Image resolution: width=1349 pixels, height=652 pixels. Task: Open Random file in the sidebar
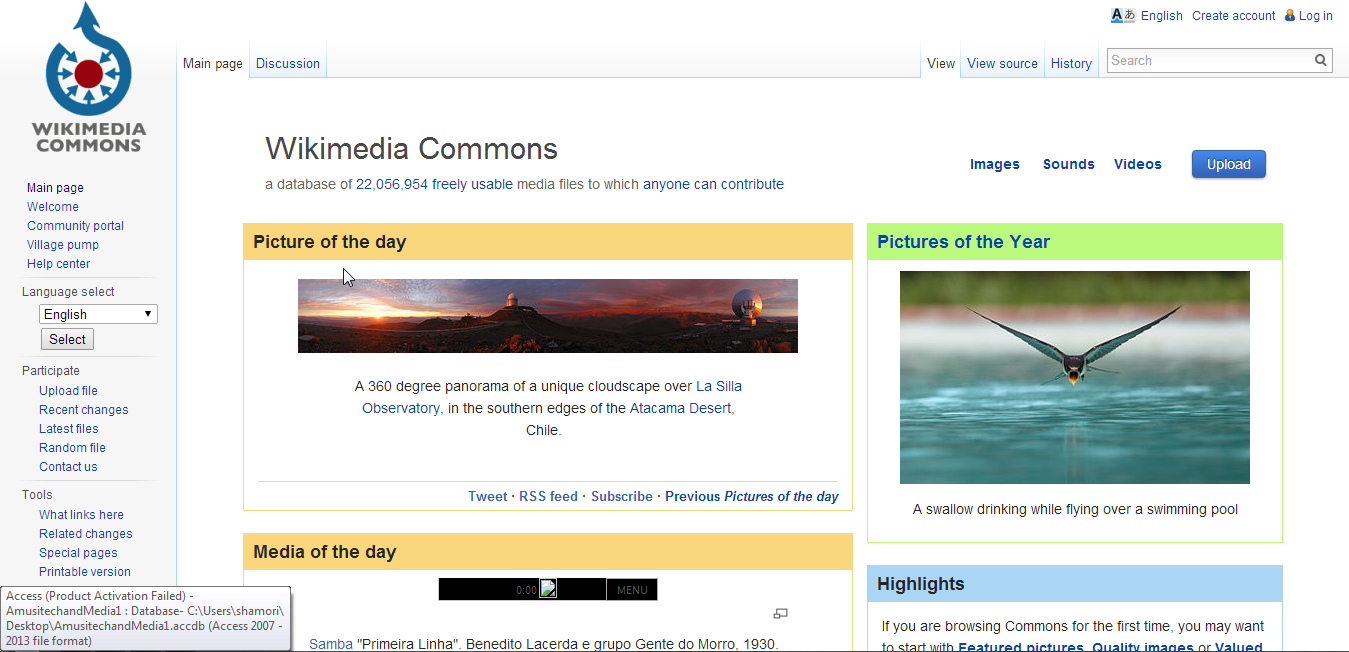point(72,448)
